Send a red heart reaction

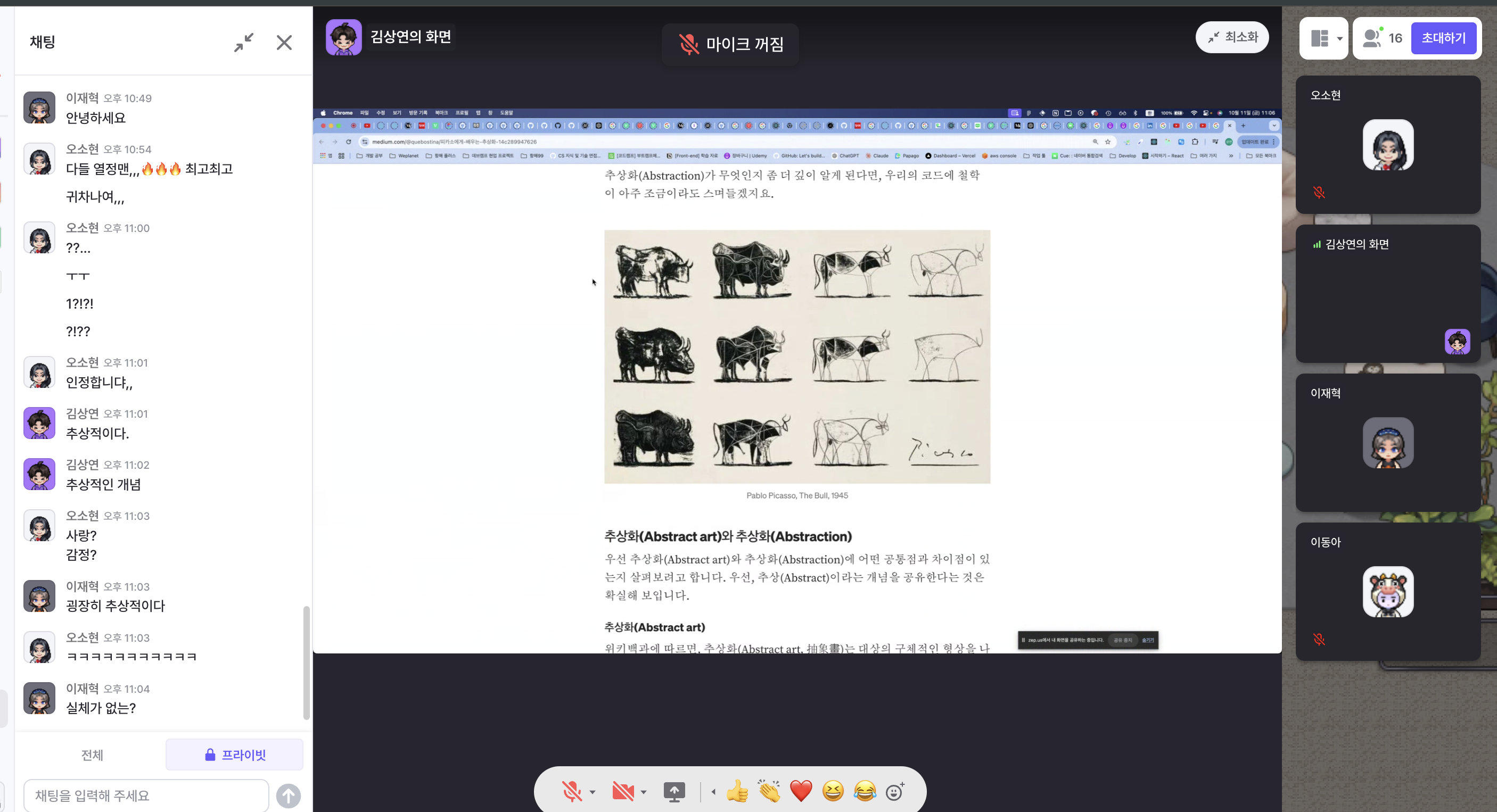pos(801,791)
